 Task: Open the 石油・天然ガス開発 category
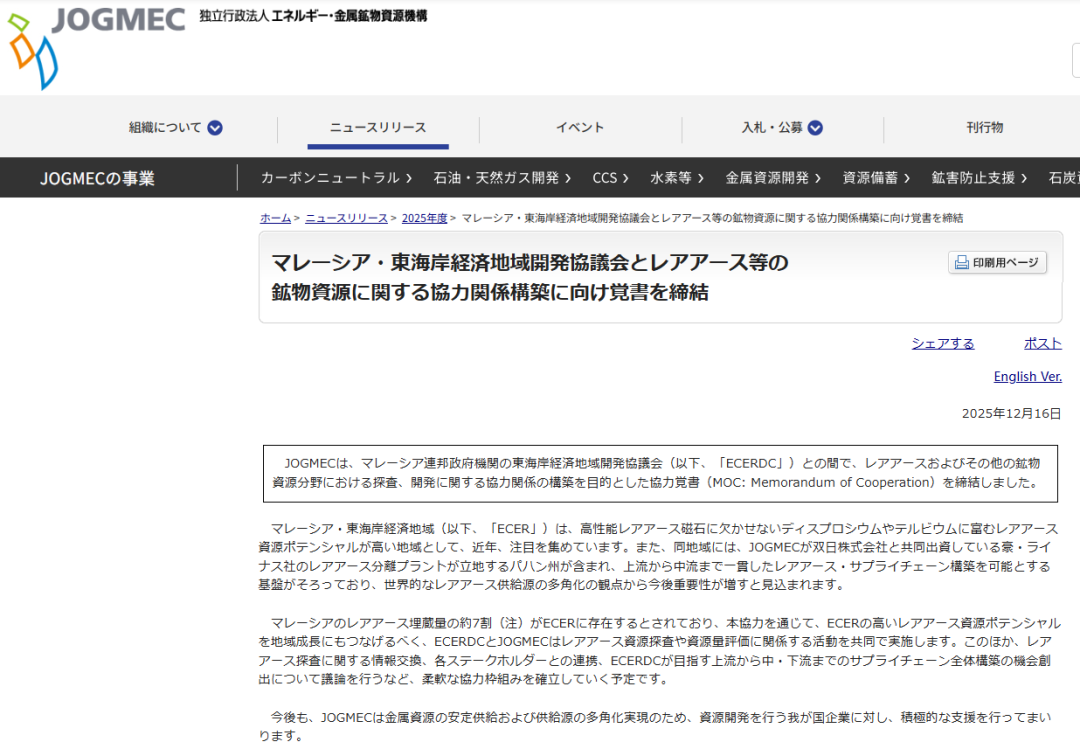coord(502,178)
